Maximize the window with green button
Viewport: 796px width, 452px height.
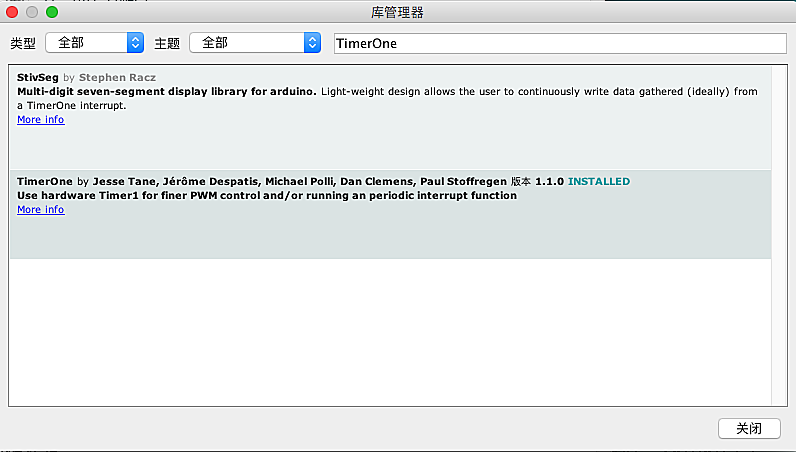tap(52, 12)
